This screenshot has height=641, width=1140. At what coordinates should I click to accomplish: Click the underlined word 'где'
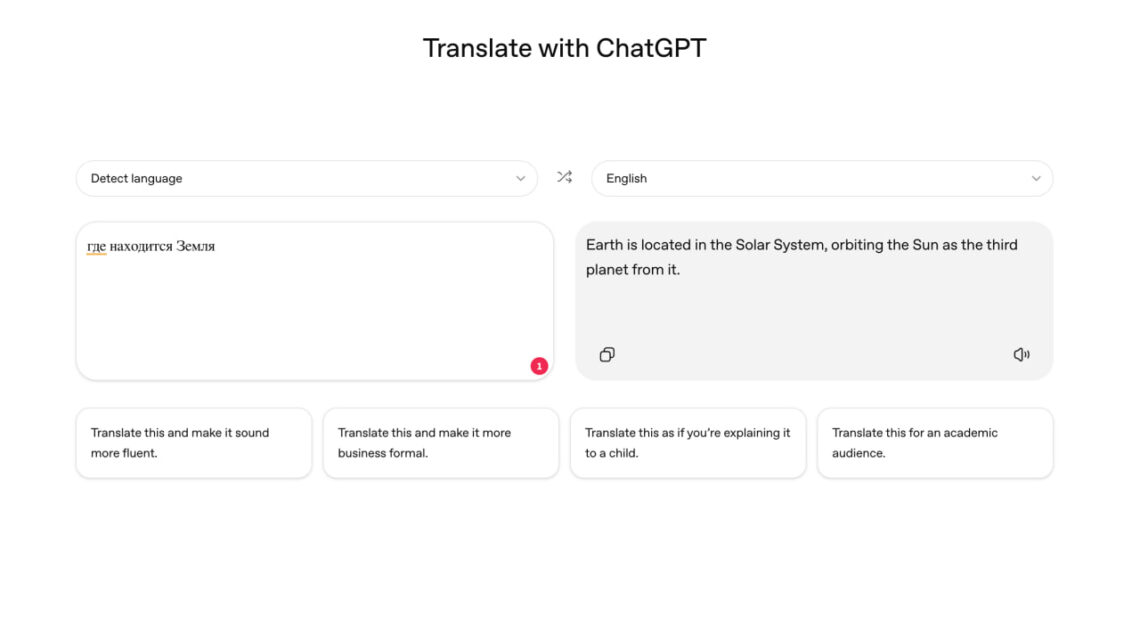tap(96, 246)
